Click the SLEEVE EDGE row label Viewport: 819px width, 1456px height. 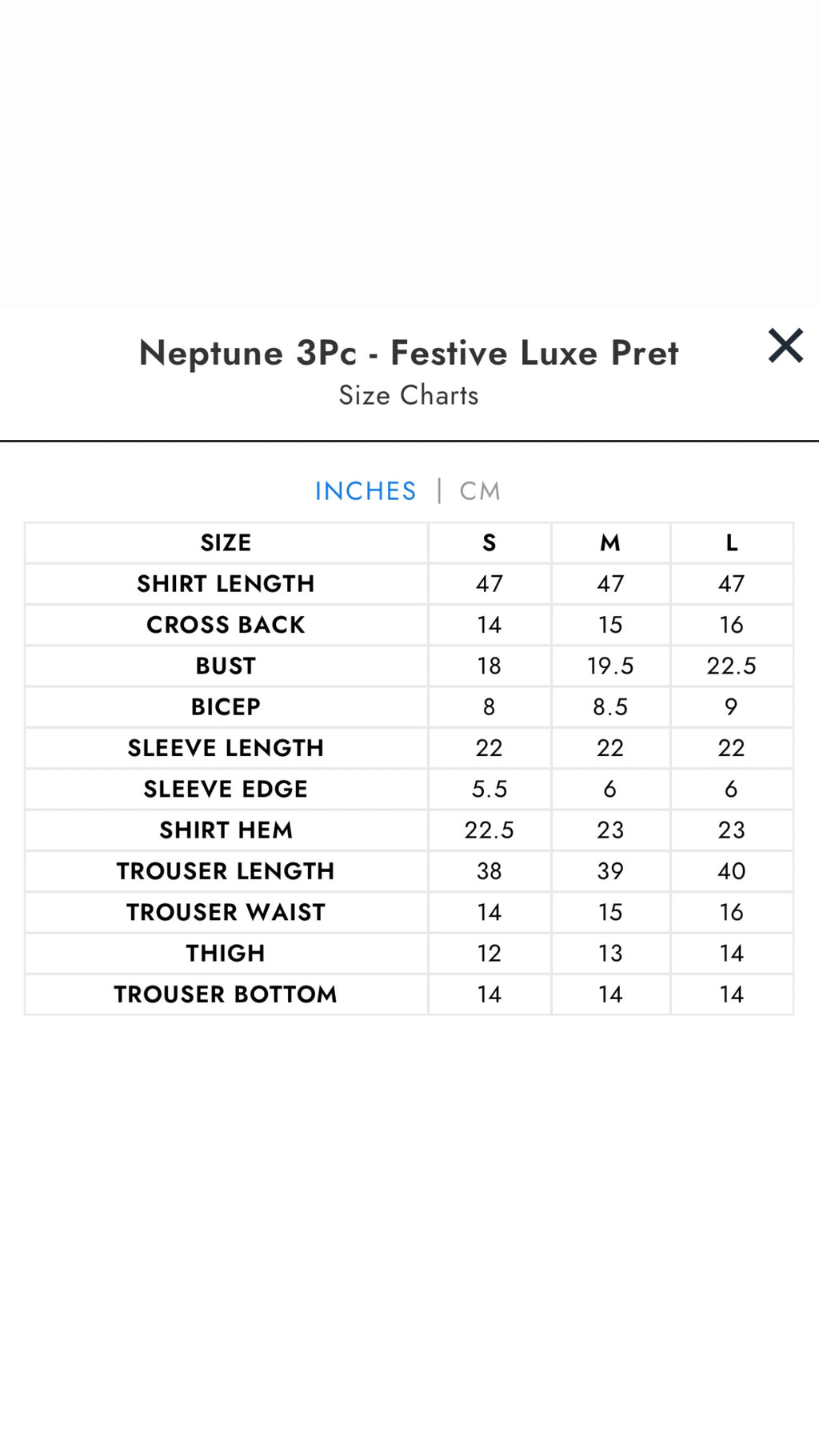pyautogui.click(x=226, y=789)
